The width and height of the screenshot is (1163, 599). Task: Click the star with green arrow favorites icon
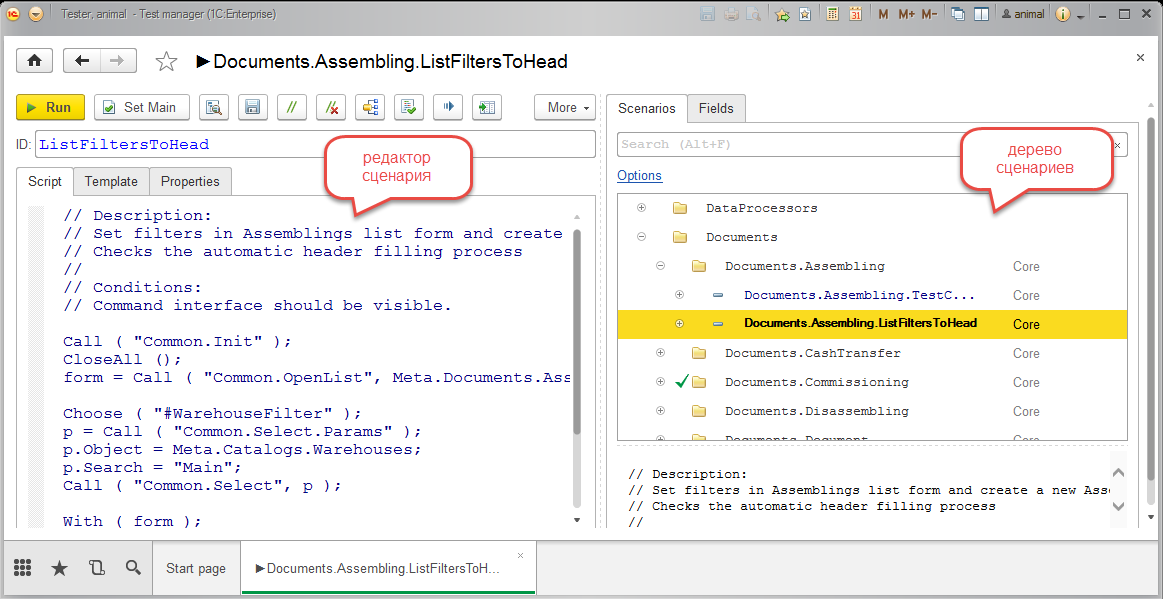coord(782,14)
